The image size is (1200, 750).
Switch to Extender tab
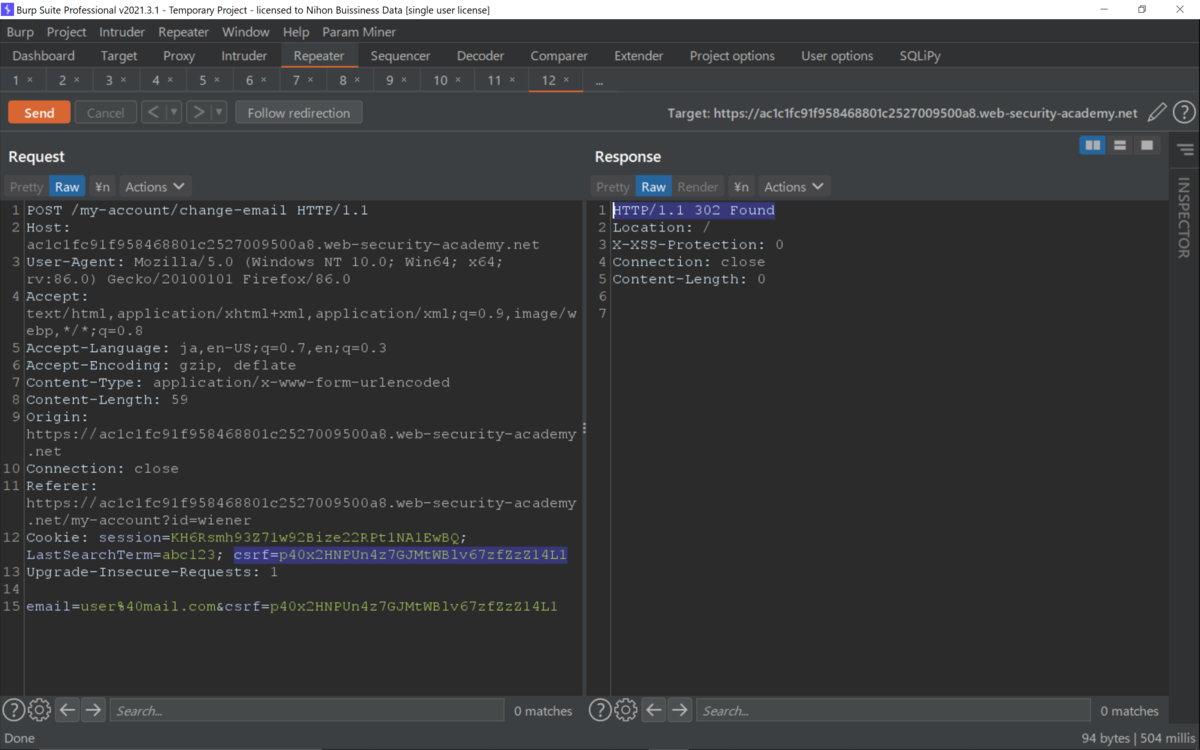click(x=638, y=56)
